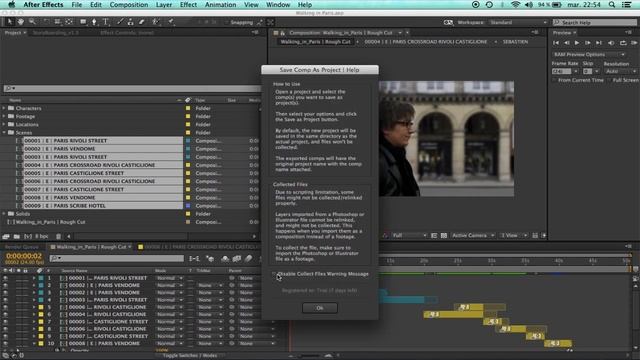Create new folder in Project panel
The width and height of the screenshot is (640, 360).
(17, 236)
